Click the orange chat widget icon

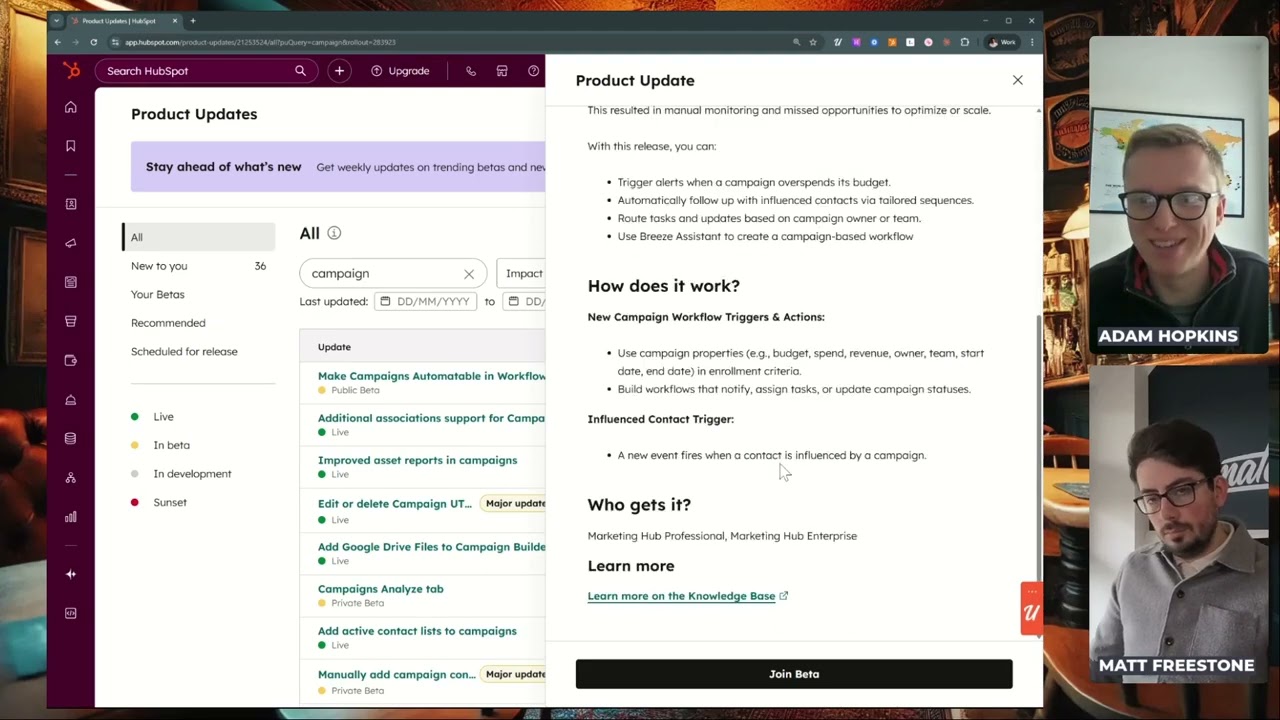point(1031,609)
